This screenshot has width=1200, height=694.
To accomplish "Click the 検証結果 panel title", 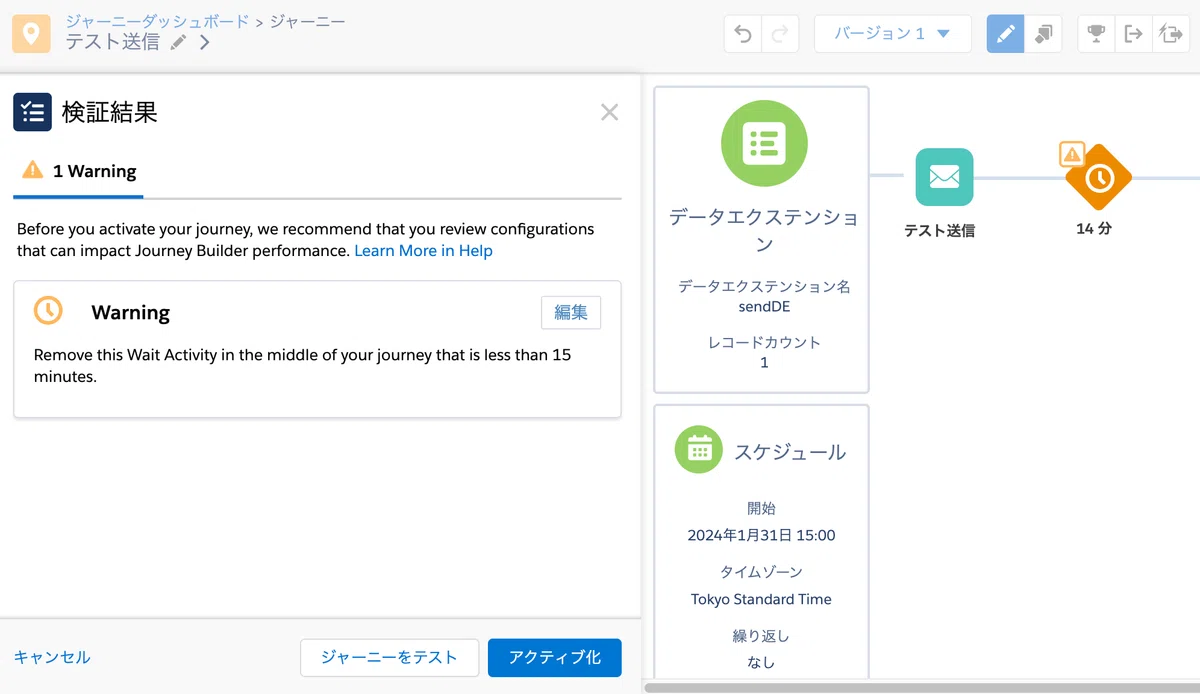I will click(x=110, y=112).
